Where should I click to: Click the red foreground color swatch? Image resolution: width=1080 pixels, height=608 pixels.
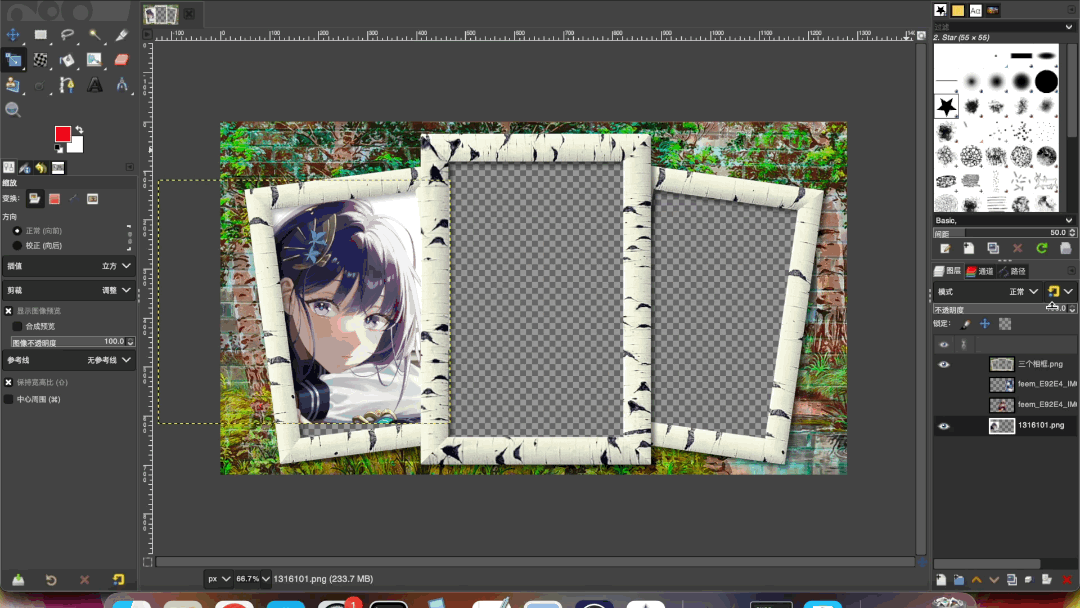click(63, 134)
